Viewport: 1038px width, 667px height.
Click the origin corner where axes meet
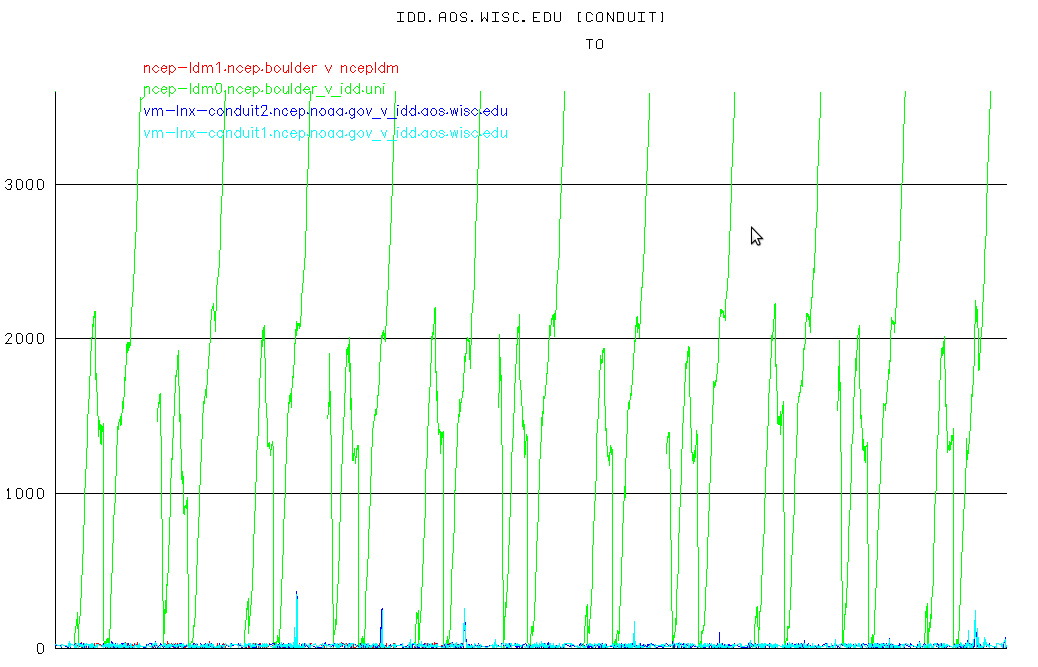[x=55, y=648]
